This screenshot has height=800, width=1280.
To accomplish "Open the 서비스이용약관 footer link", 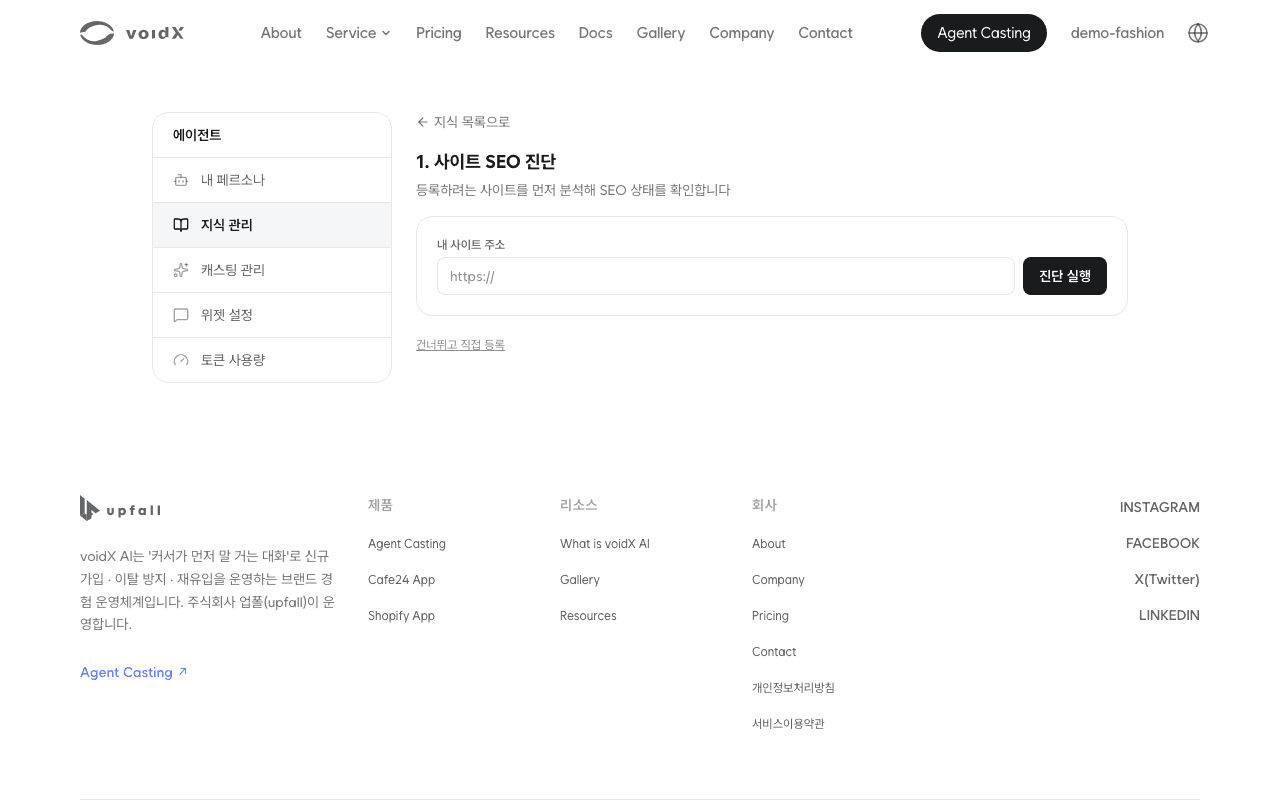I will tap(788, 724).
